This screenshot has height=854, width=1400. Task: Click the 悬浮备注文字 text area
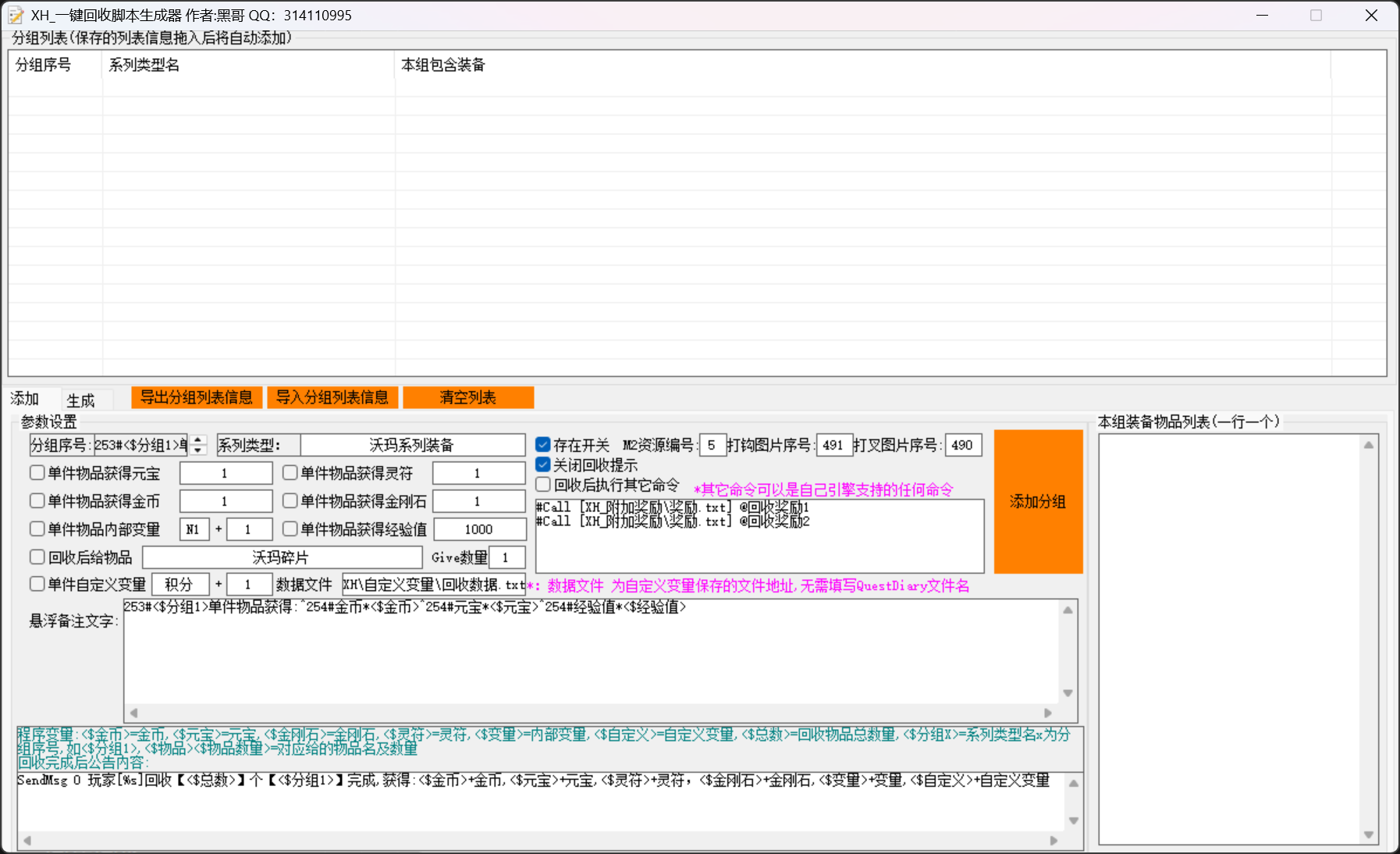pos(591,651)
